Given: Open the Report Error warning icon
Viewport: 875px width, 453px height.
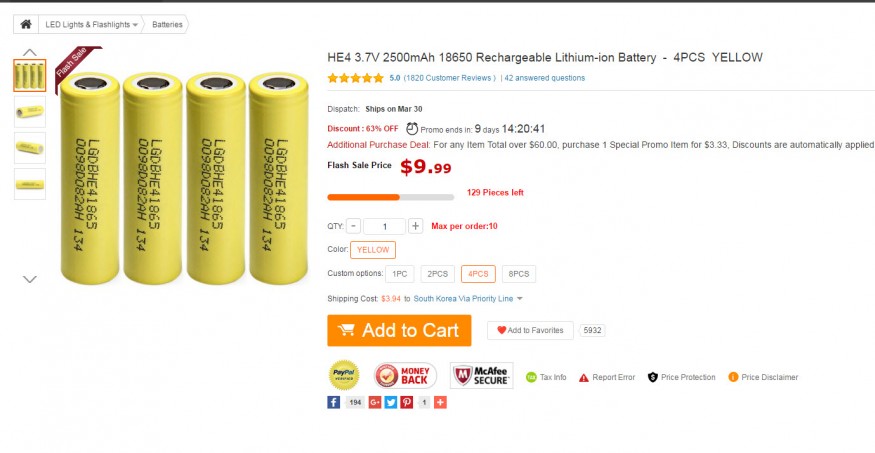Looking at the screenshot, I should 584,378.
